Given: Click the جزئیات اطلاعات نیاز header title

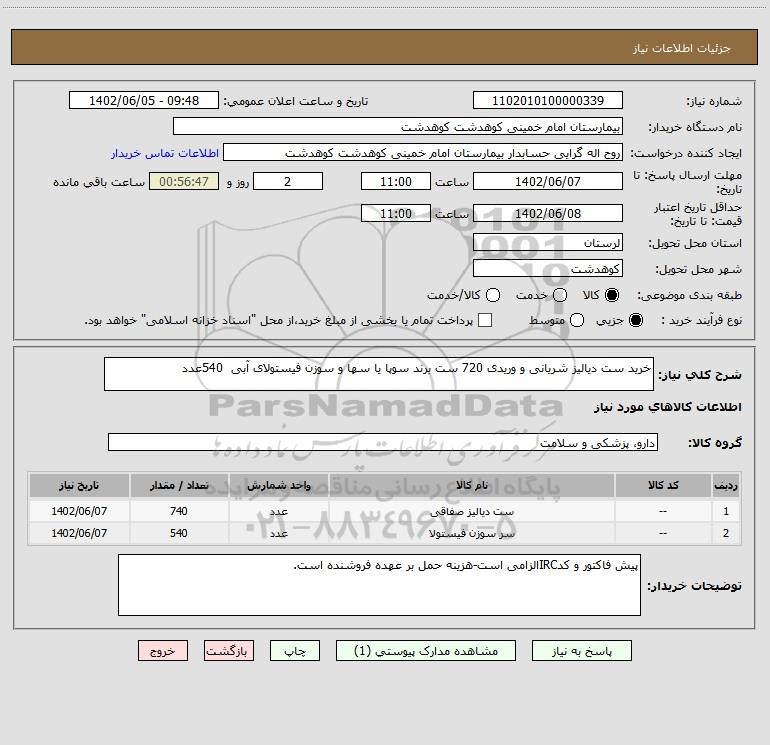Looking at the screenshot, I should pyautogui.click(x=682, y=48).
